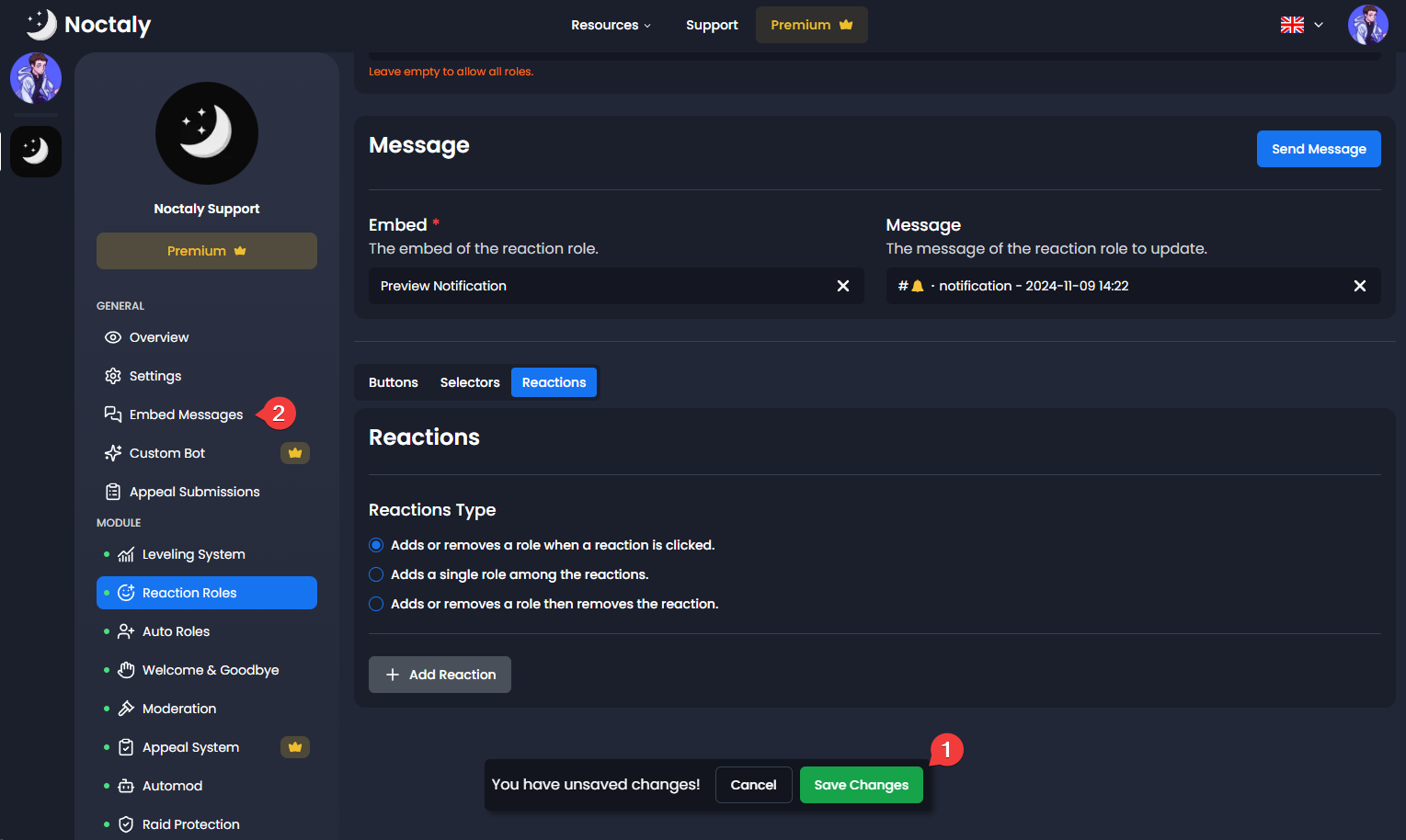The width and height of the screenshot is (1406, 840).
Task: Select the user profile avatar in server rail
Action: 36,78
